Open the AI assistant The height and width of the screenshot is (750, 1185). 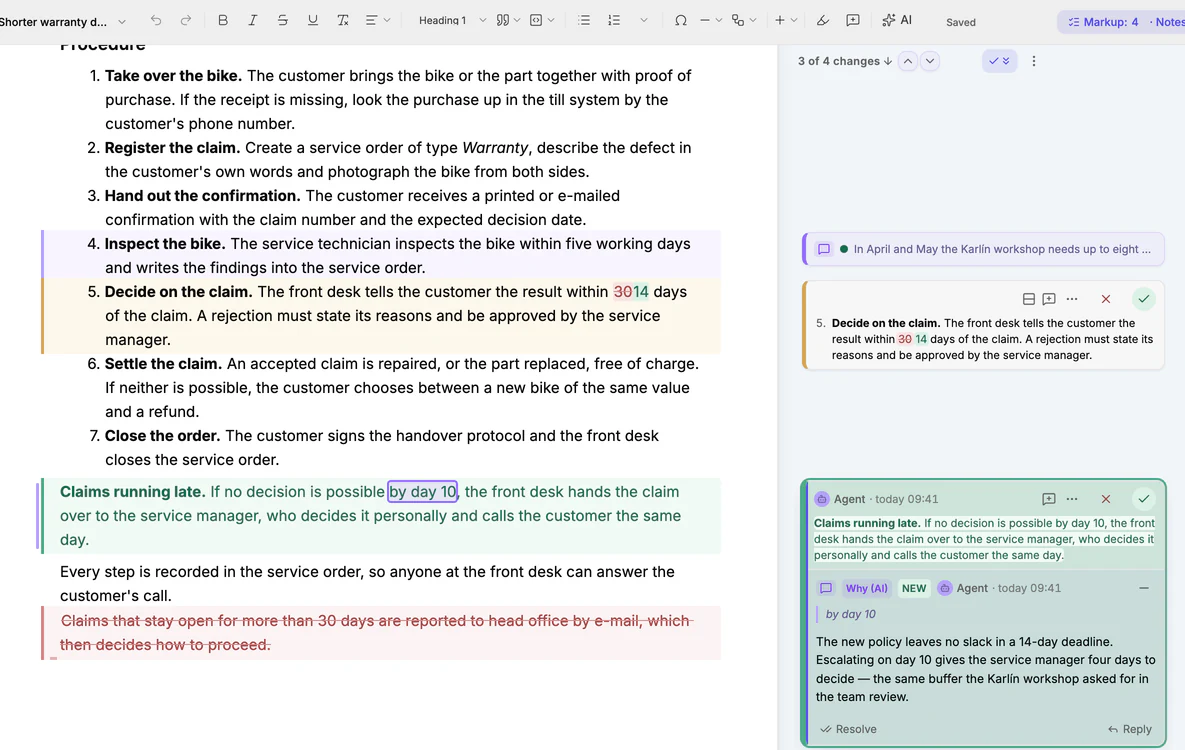pos(896,20)
